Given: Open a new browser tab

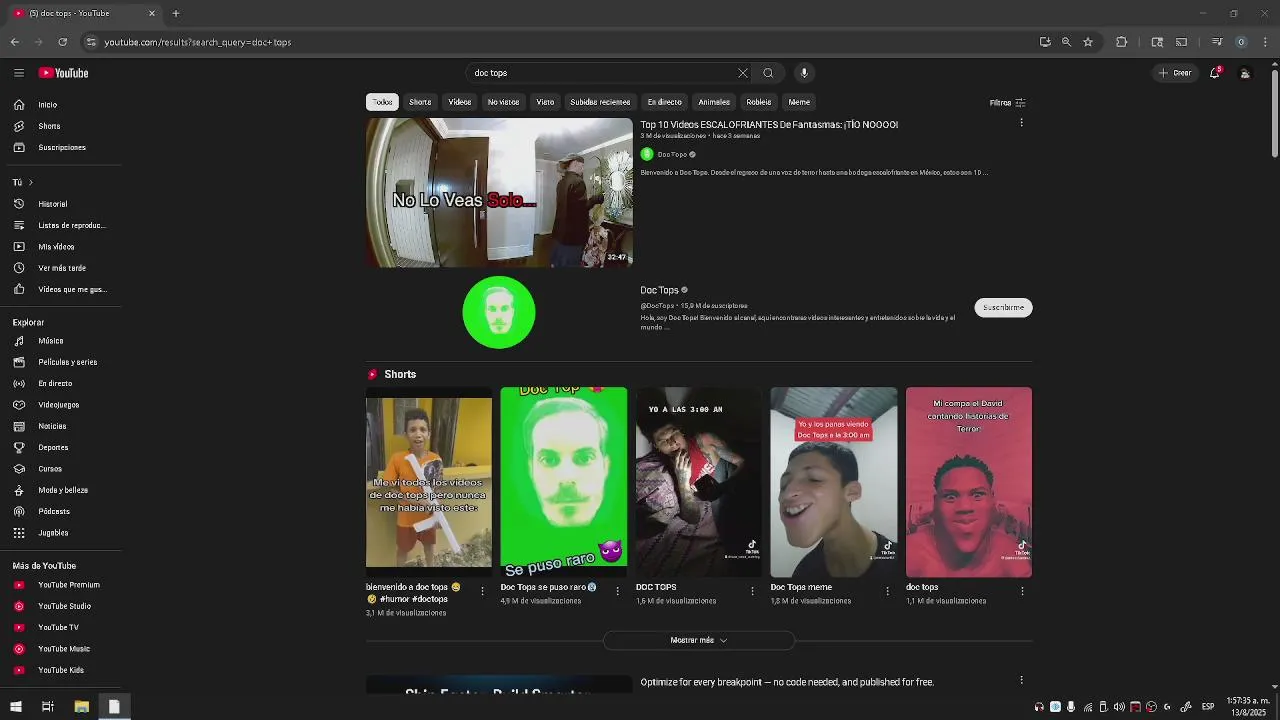Looking at the screenshot, I should coord(176,13).
